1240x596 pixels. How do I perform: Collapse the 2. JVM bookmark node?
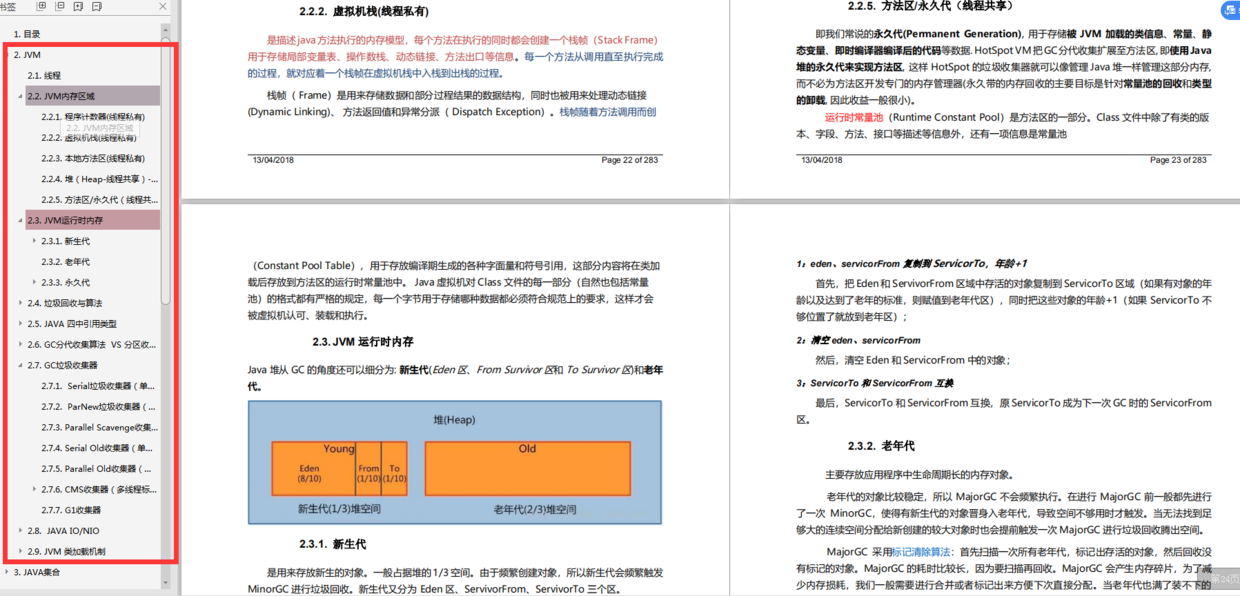pos(6,55)
